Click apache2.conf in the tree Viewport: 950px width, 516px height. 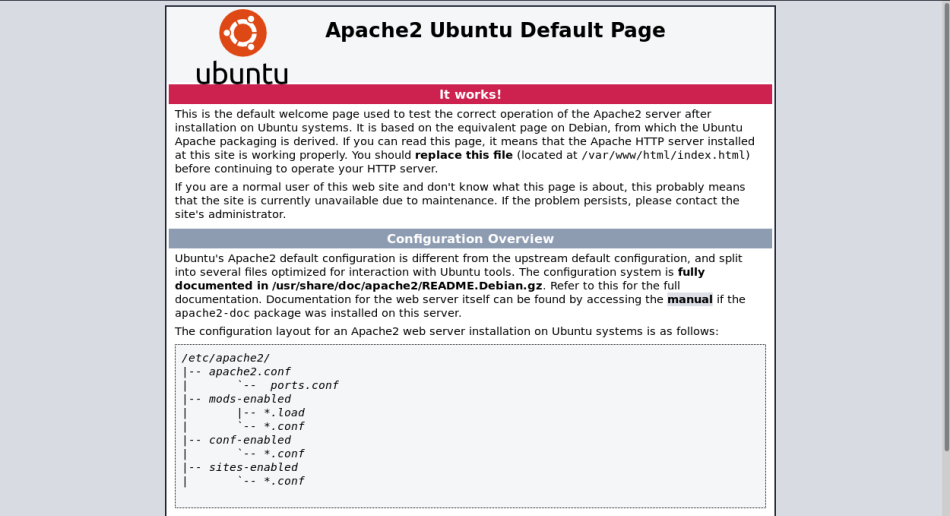(250, 372)
